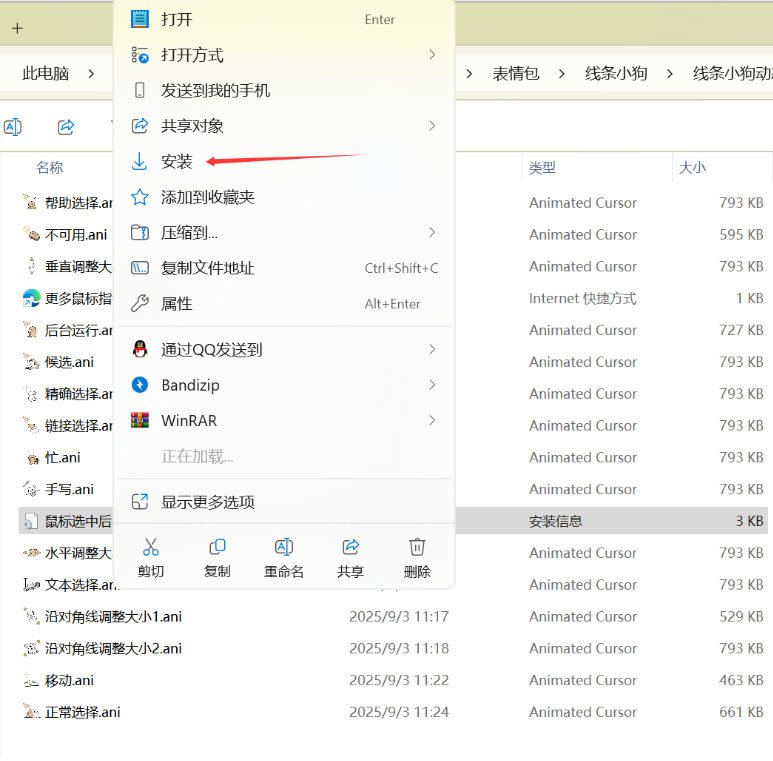
Task: Click the 2025/9/3 11:22 date cell
Action: (399, 680)
